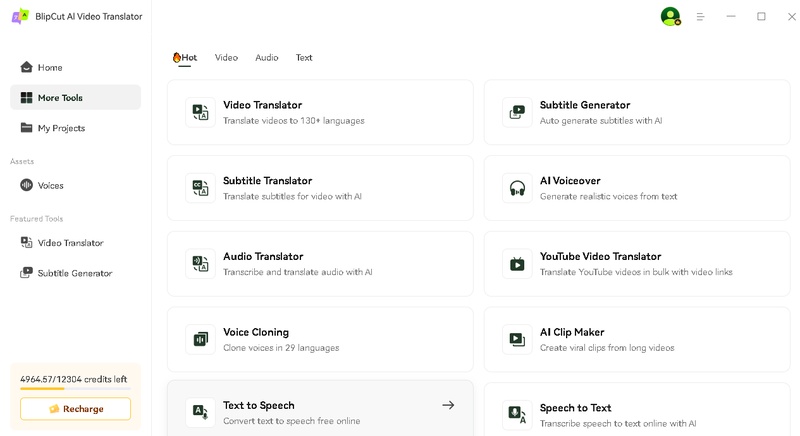Switch to the Audio tab
The image size is (800, 436).
point(267,58)
